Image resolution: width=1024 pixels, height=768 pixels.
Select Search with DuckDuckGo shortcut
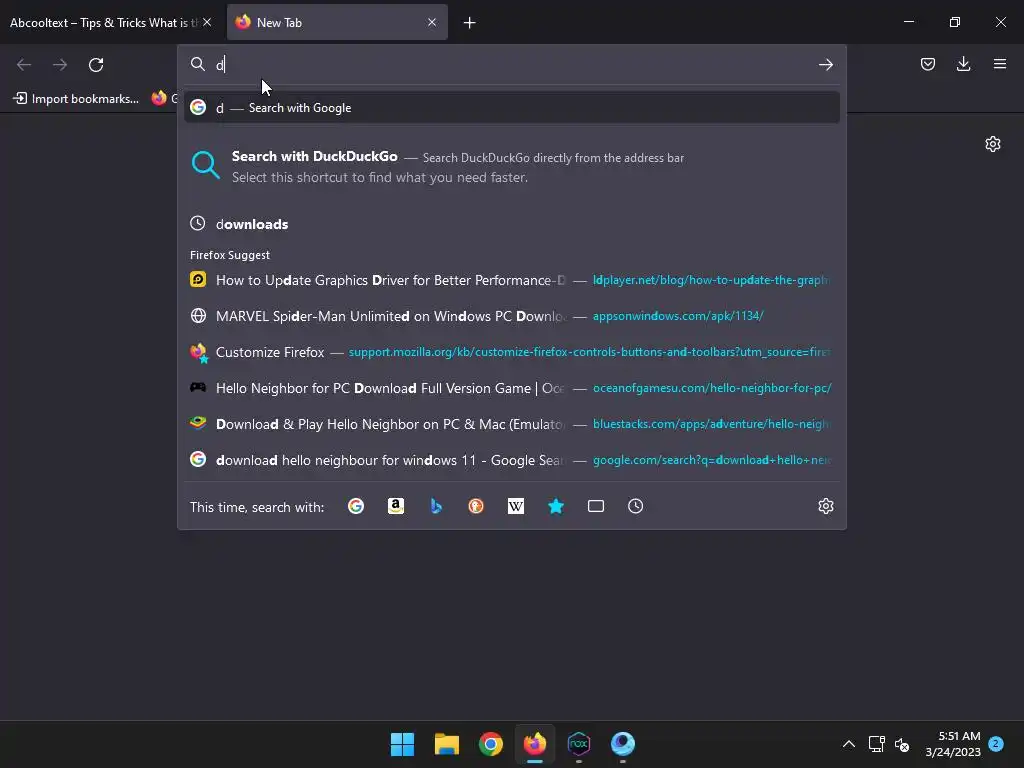click(x=511, y=167)
